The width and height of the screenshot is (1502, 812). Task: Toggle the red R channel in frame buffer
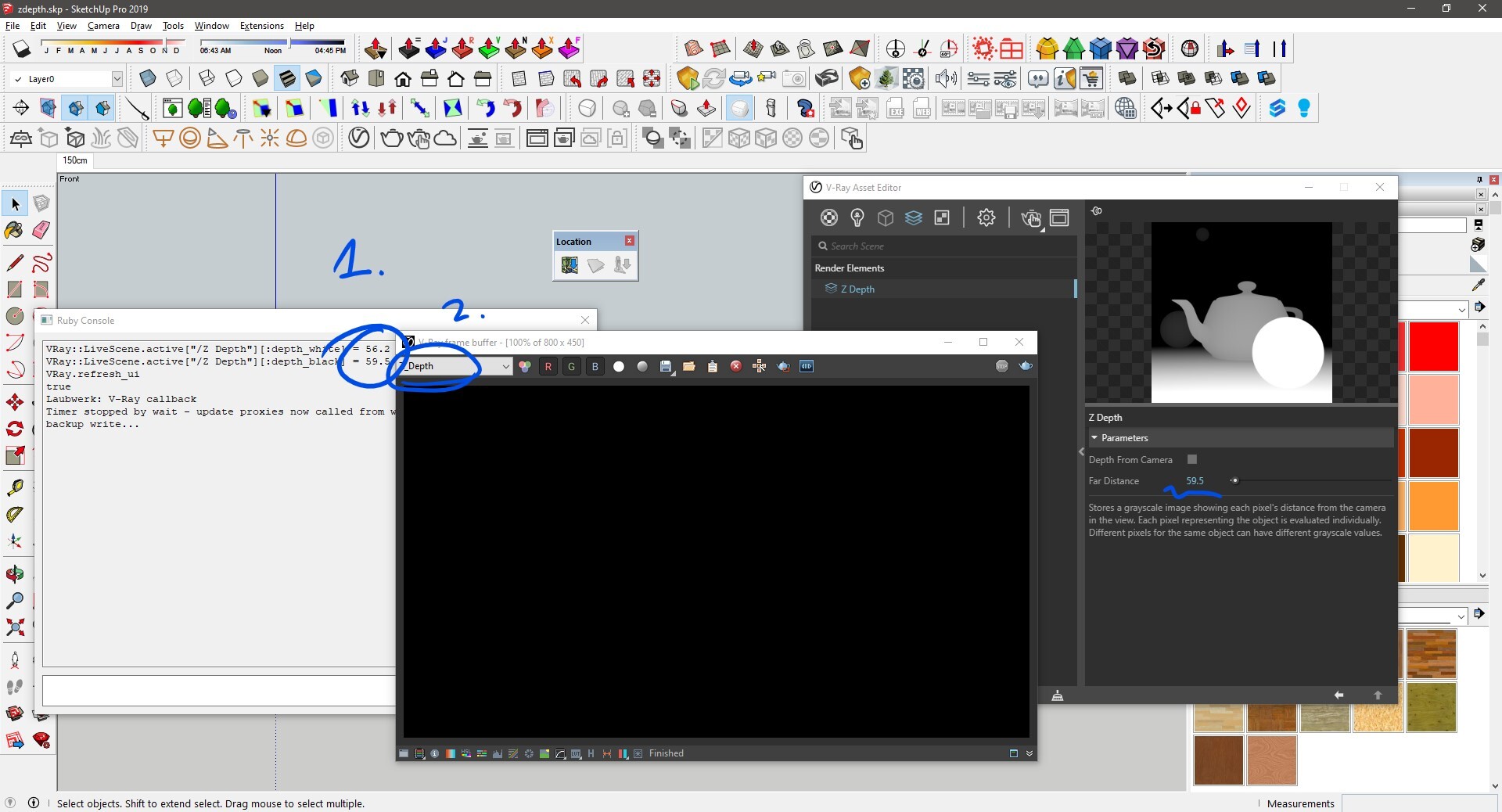pyautogui.click(x=548, y=366)
